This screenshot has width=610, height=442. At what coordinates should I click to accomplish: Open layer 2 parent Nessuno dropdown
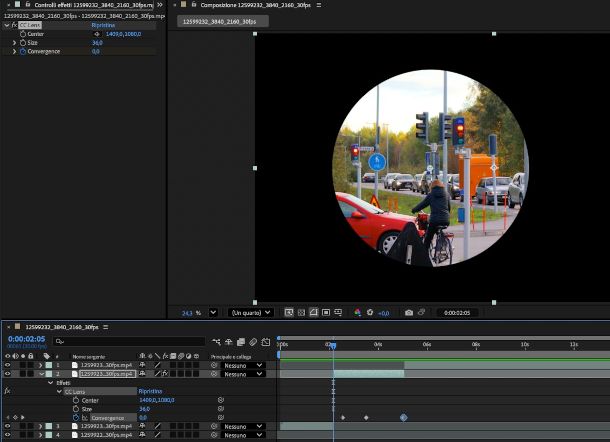(x=243, y=374)
